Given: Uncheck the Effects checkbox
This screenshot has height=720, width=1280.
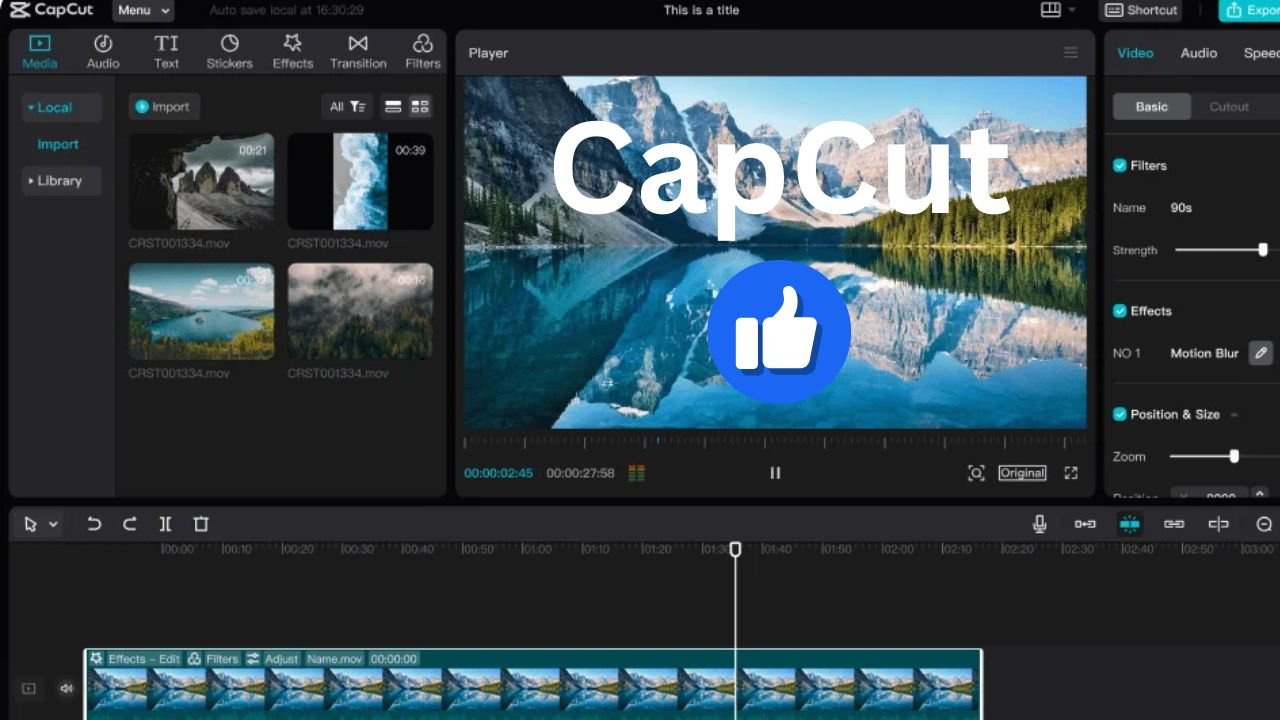Looking at the screenshot, I should (x=1120, y=311).
